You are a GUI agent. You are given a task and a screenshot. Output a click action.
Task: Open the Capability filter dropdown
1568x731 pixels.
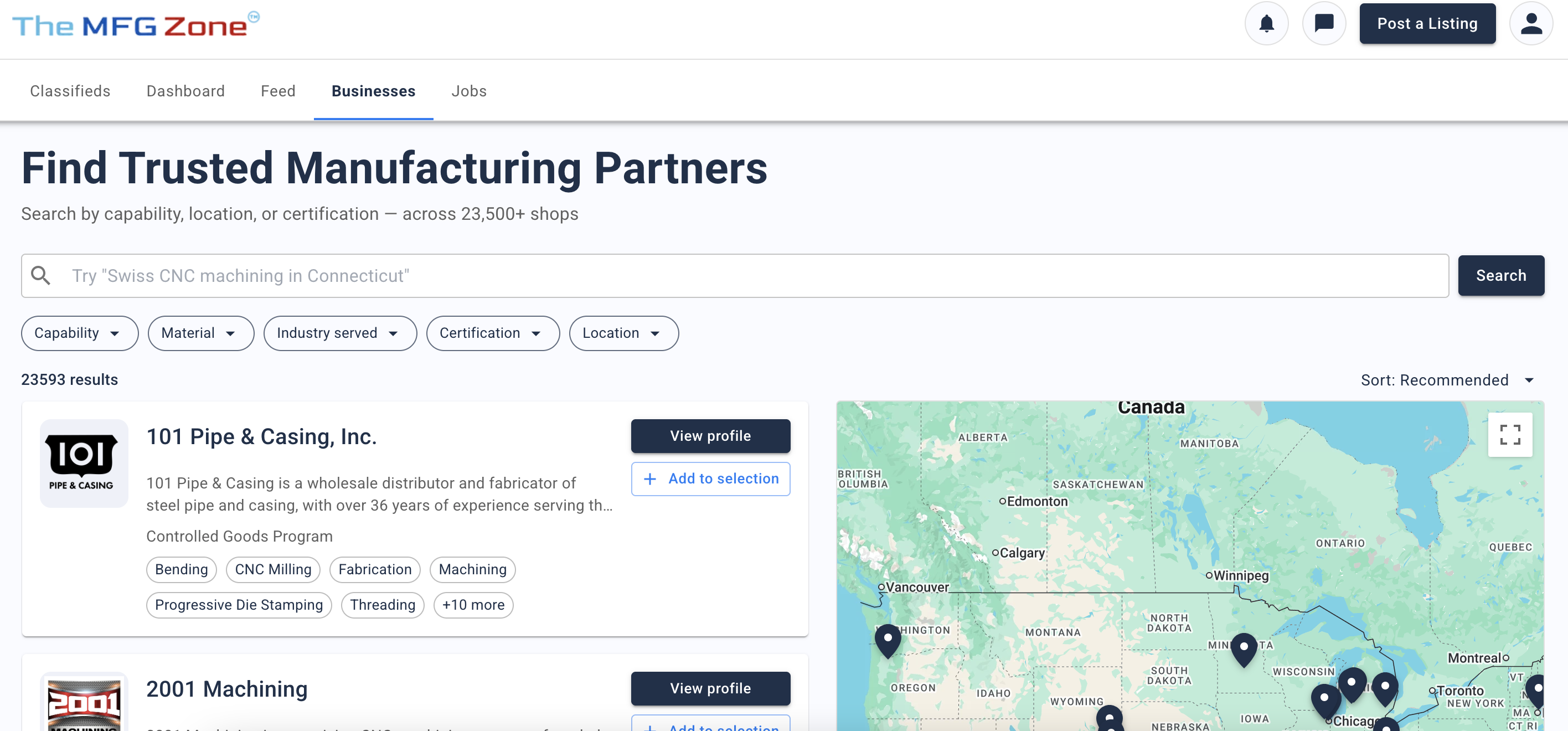pyautogui.click(x=80, y=333)
